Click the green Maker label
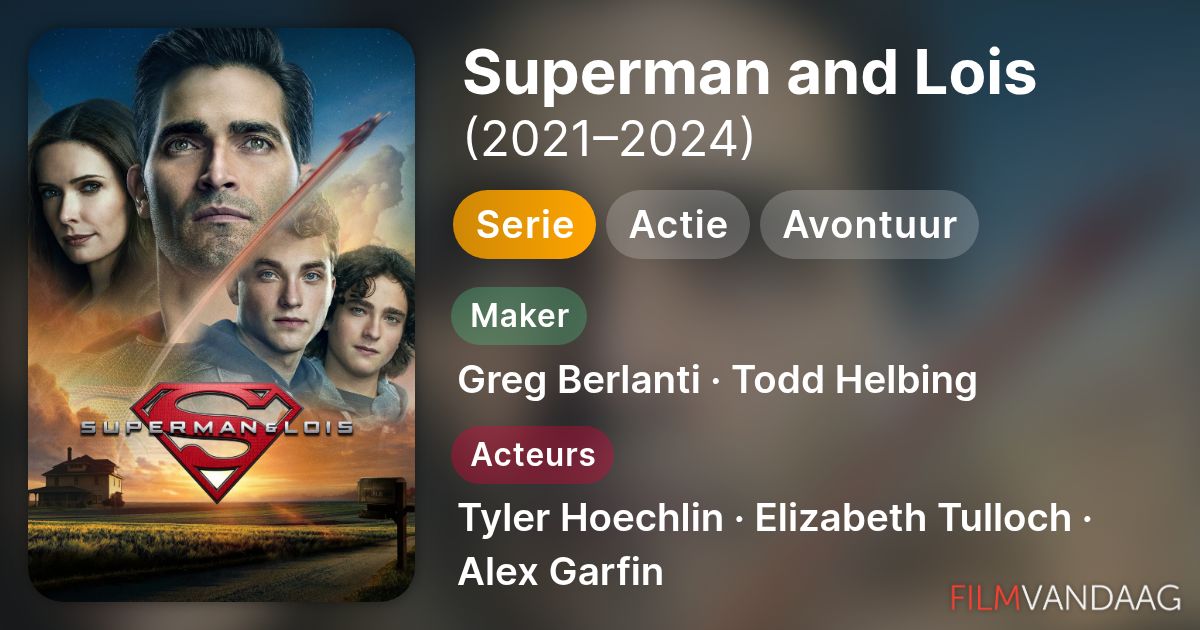This screenshot has width=1200, height=630. (519, 315)
